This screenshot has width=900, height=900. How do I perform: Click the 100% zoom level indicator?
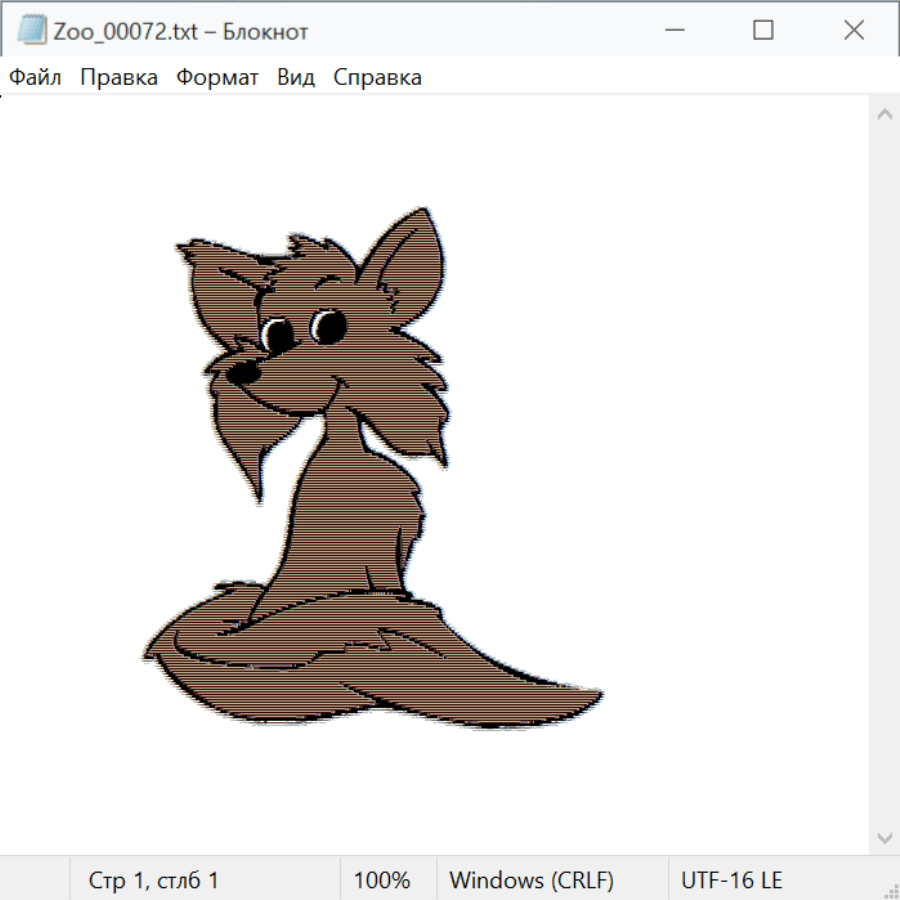pos(382,880)
